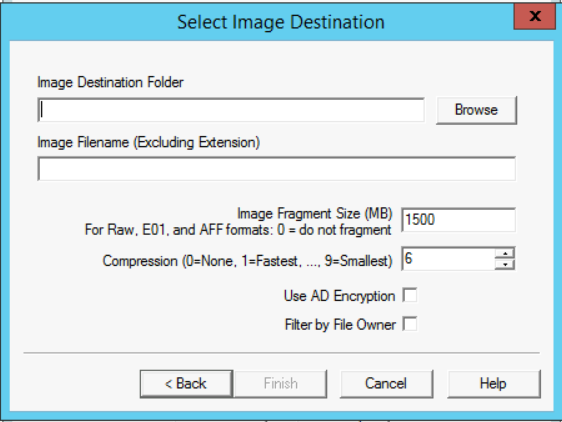The height and width of the screenshot is (422, 562).
Task: Increase compression level with up arrow
Action: pos(505,253)
